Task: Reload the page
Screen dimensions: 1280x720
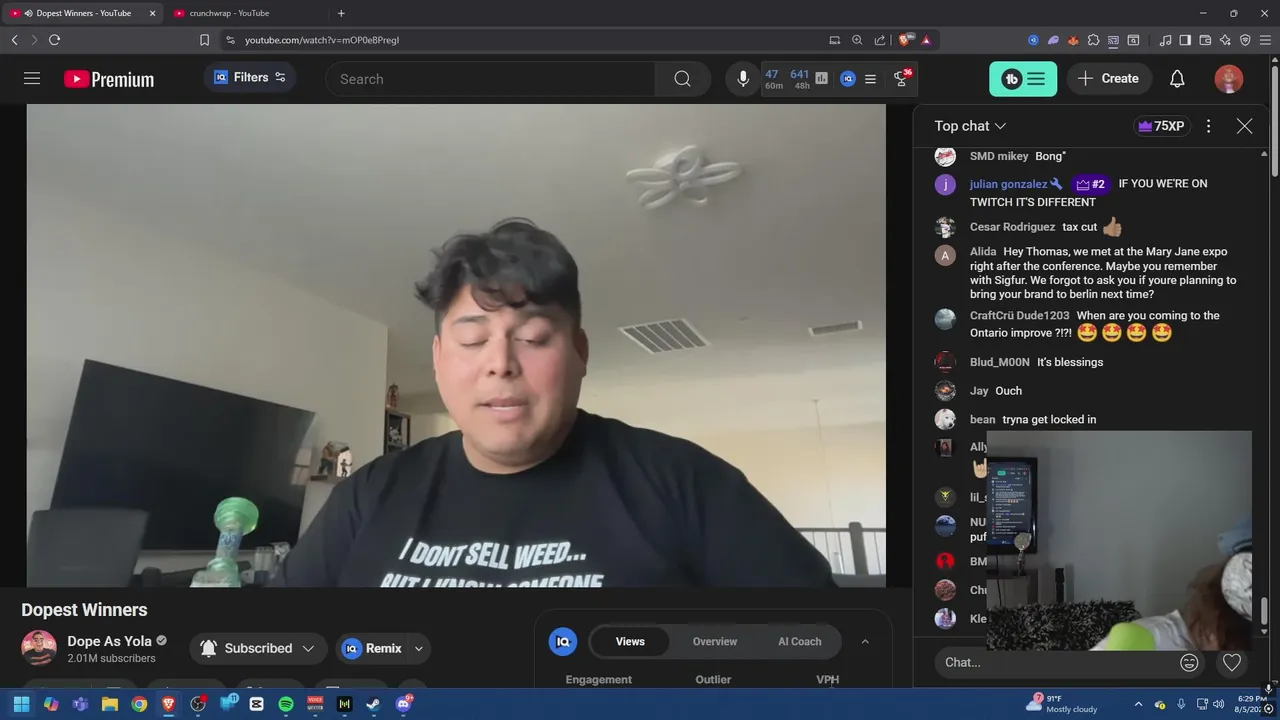Action: click(x=54, y=40)
